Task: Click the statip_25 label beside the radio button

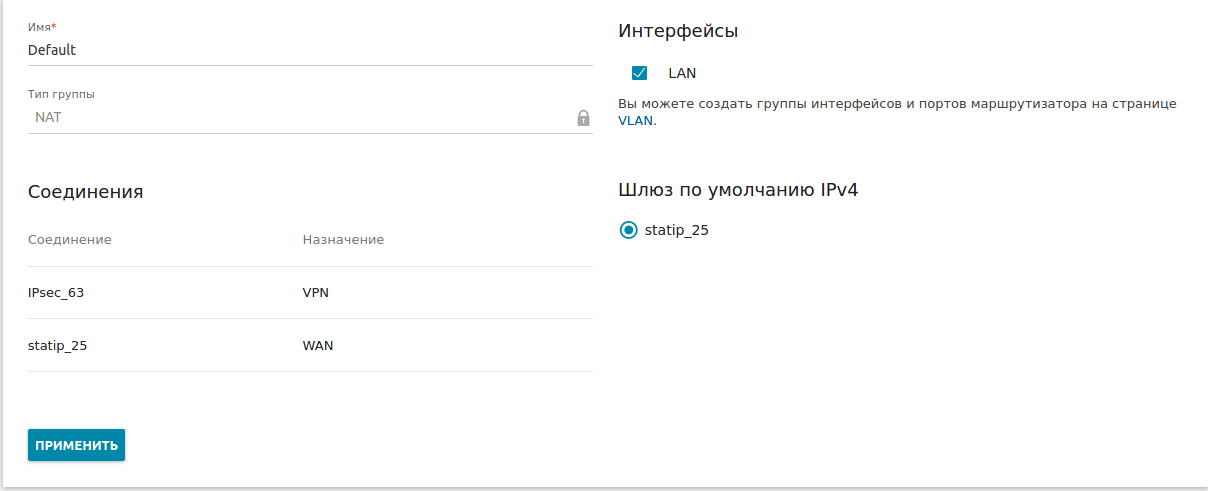Action: point(677,230)
